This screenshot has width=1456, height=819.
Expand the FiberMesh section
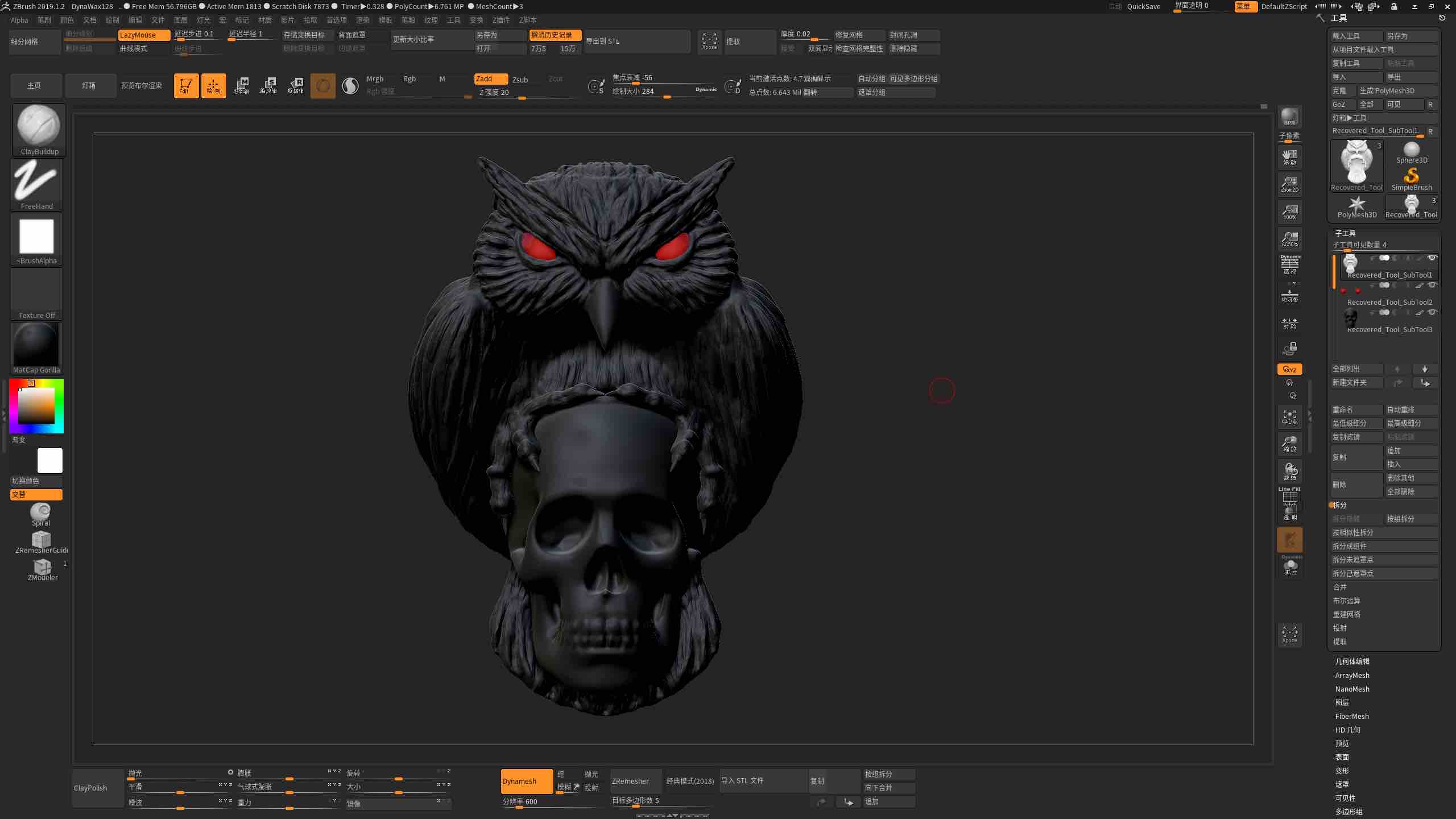[x=1351, y=716]
